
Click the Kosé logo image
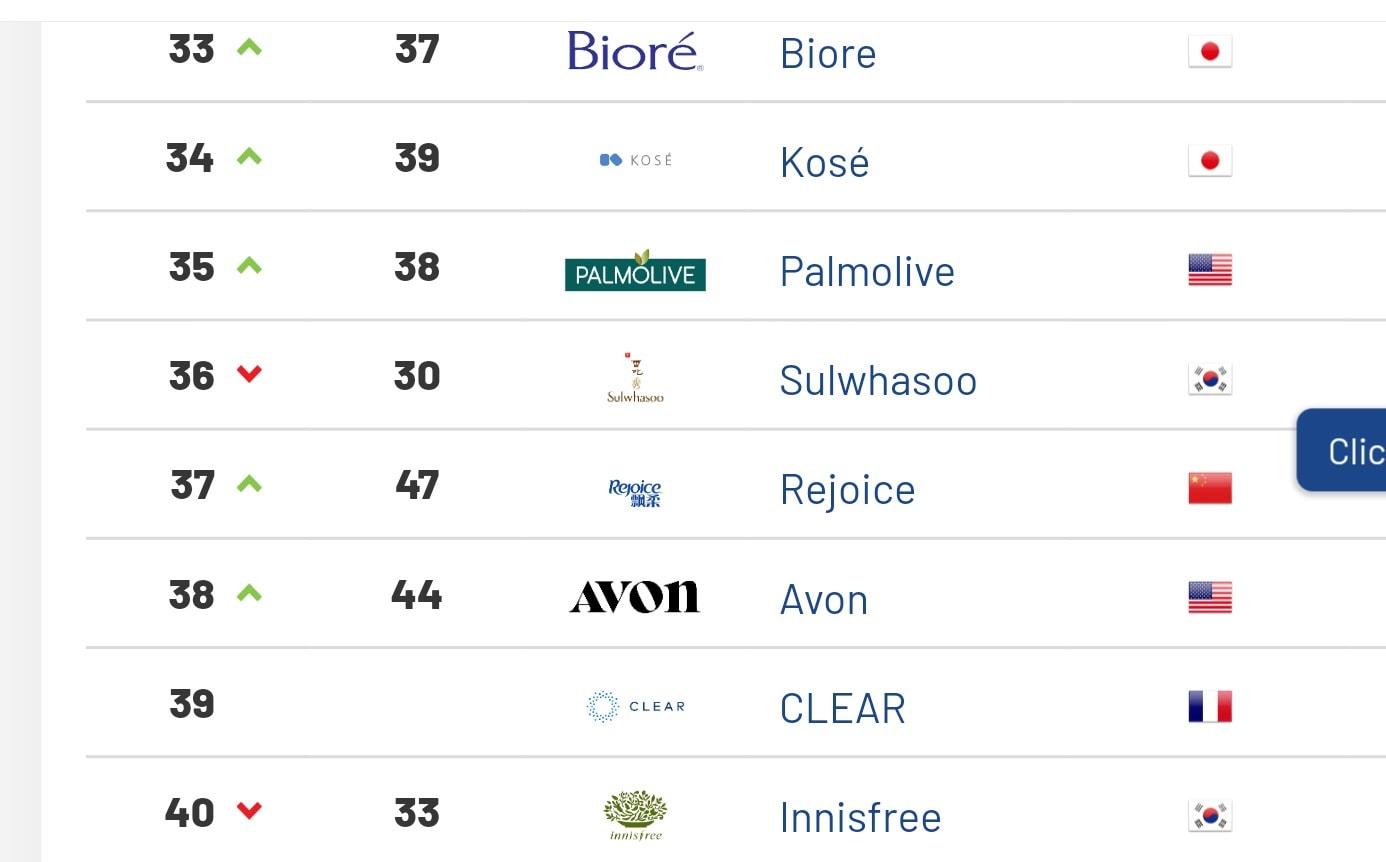635,160
